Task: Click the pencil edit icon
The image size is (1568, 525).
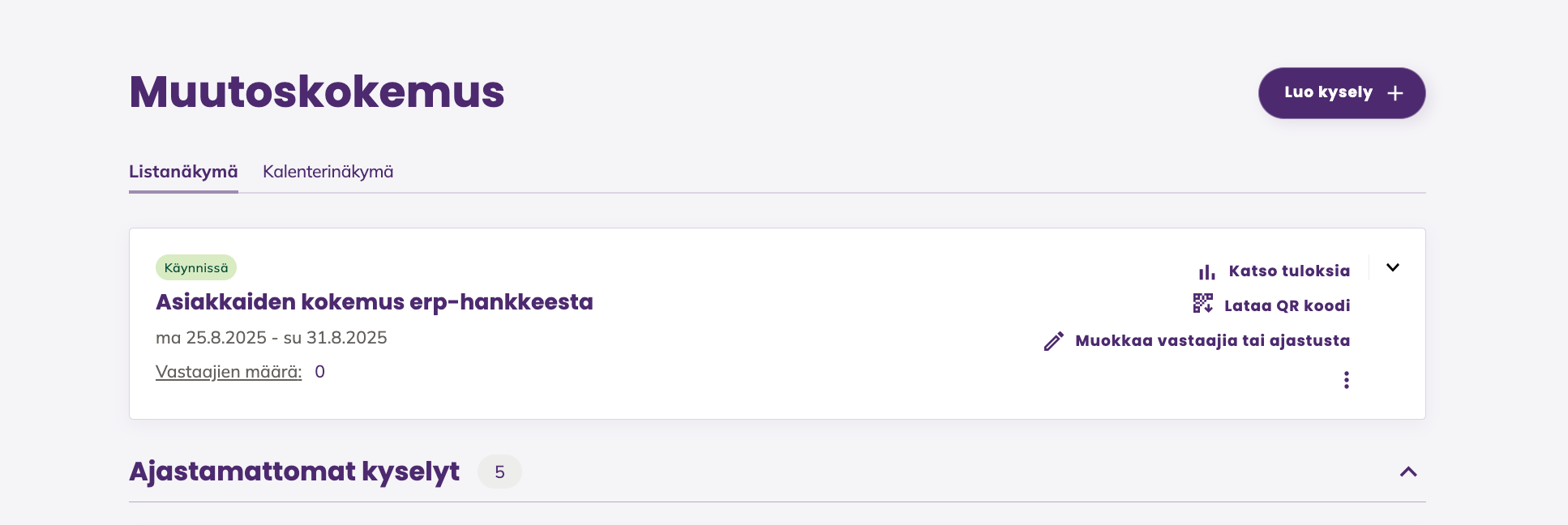Action: (1053, 341)
